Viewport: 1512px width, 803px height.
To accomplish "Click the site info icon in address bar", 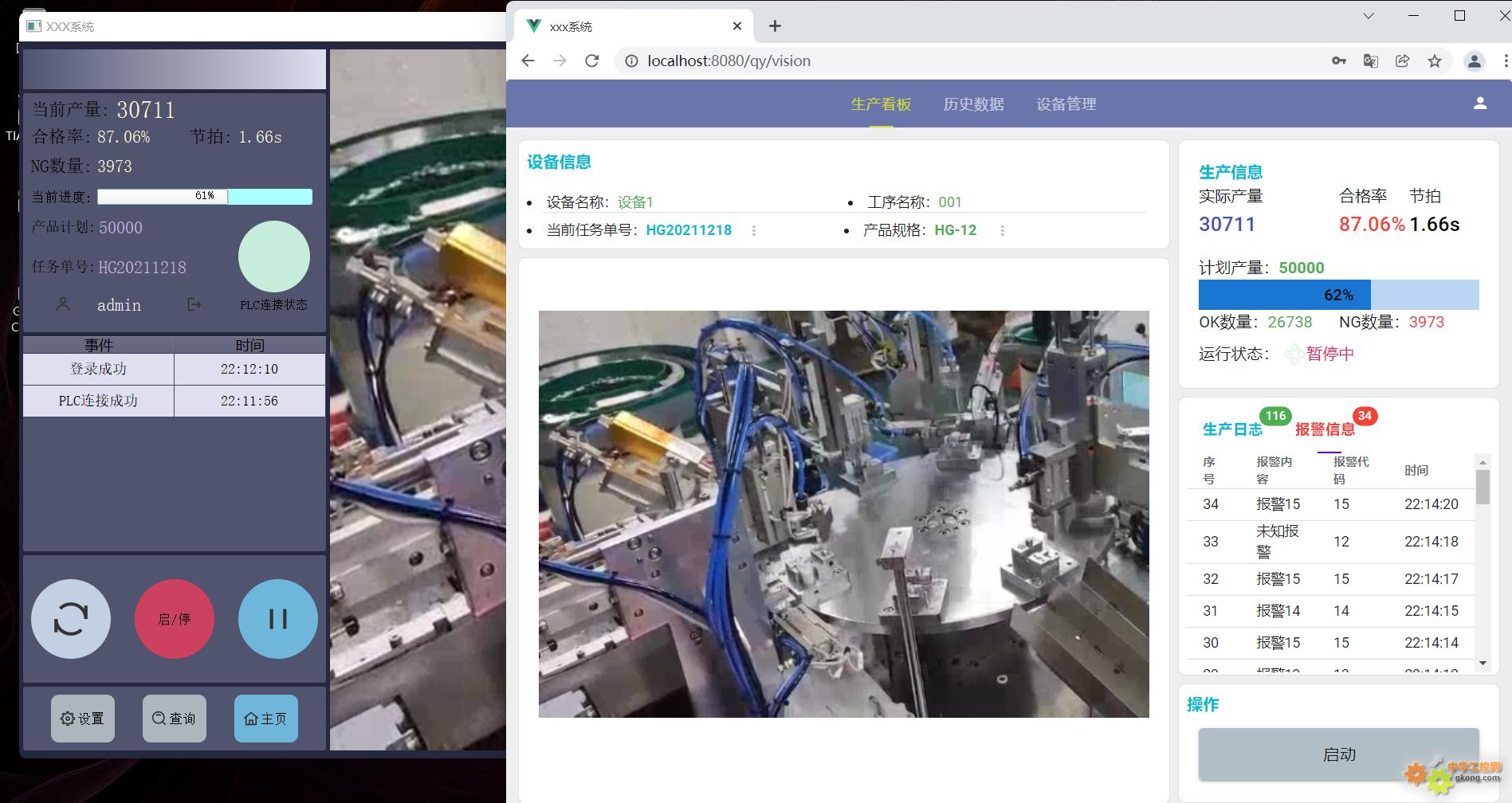I will coord(631,61).
